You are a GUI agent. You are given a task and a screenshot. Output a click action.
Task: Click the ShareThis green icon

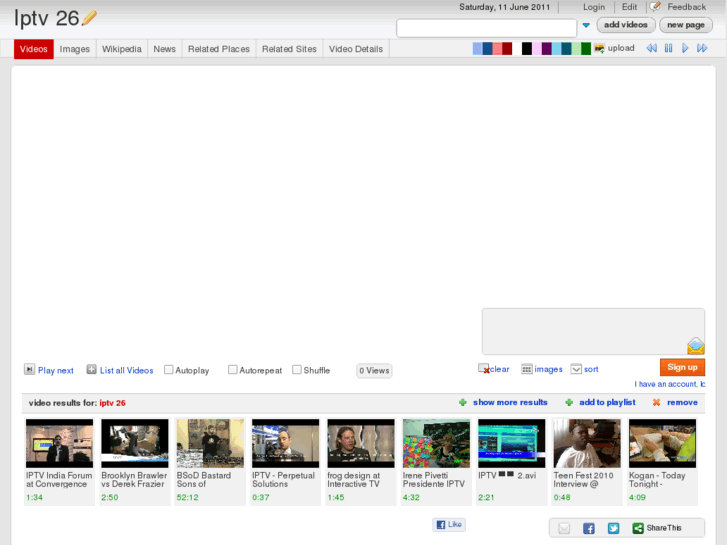(x=638, y=528)
